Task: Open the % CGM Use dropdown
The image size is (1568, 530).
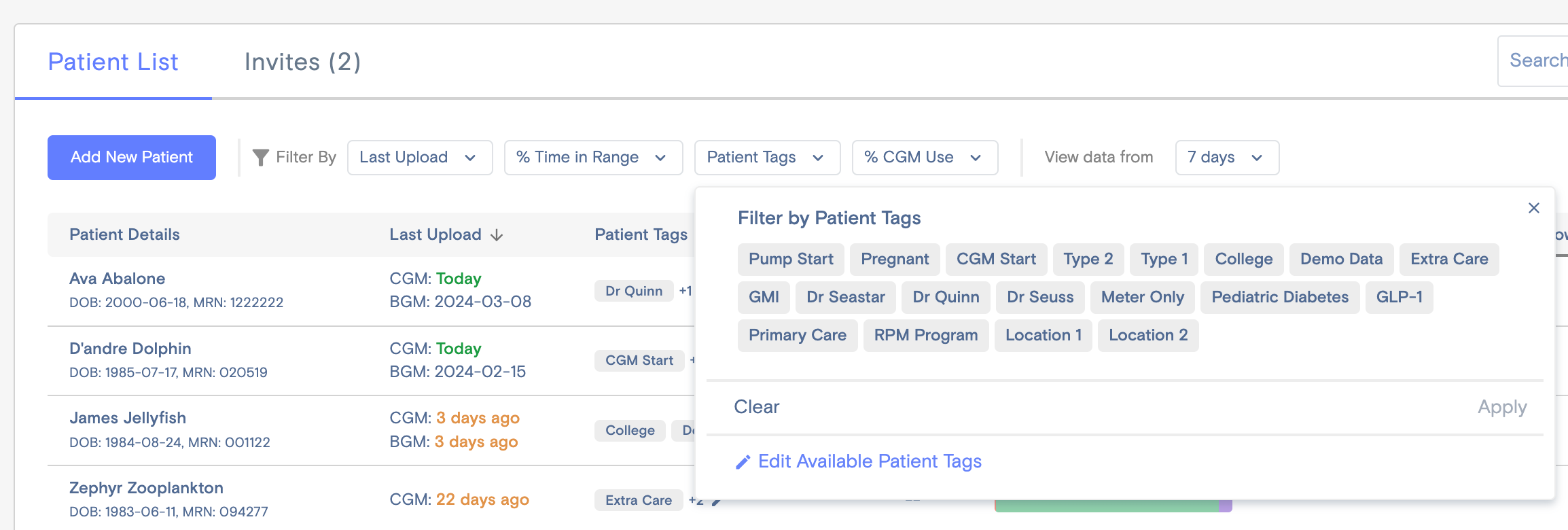Action: pos(924,157)
